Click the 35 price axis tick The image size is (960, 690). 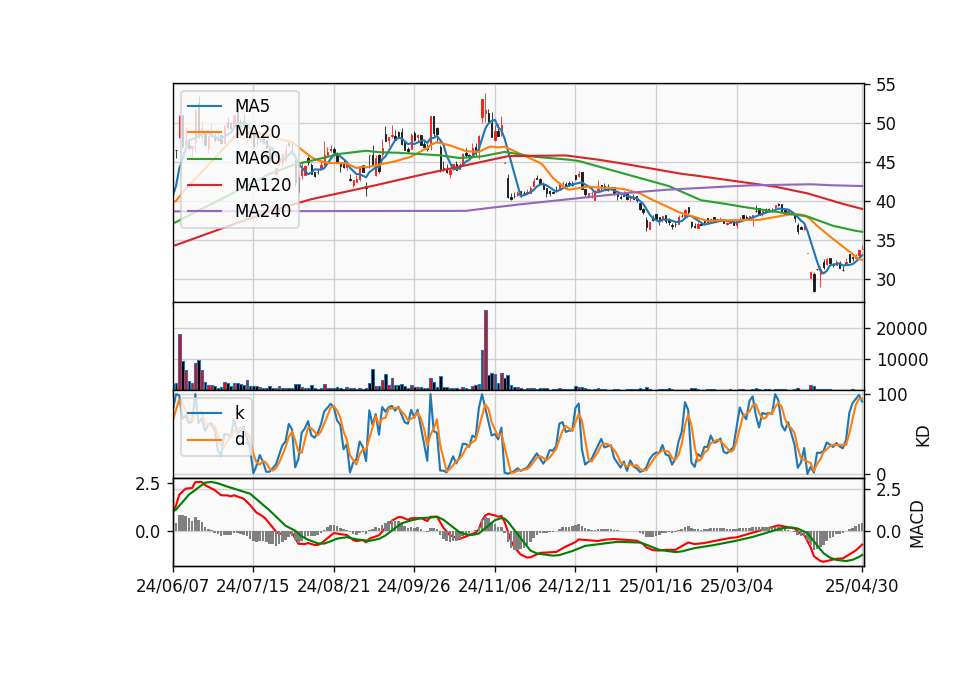885,241
